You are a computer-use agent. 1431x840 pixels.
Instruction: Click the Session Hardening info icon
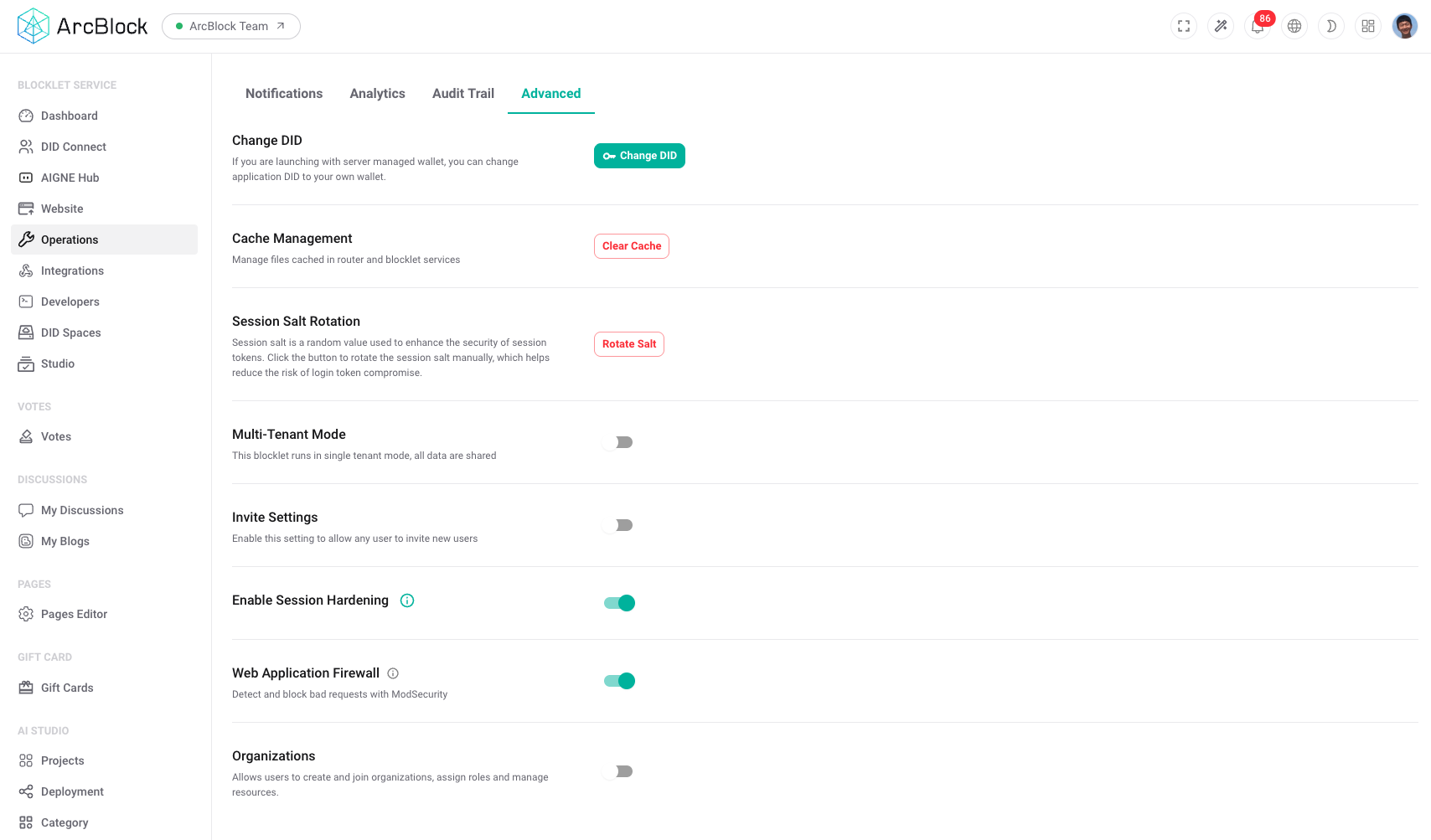(407, 600)
